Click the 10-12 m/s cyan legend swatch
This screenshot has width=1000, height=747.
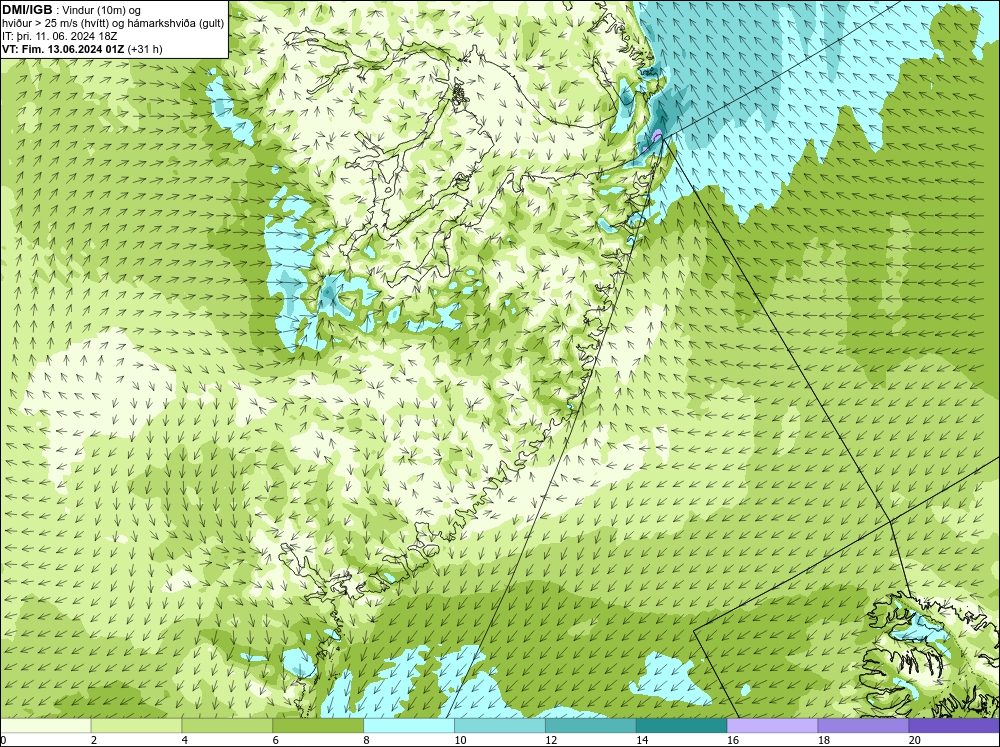coord(499,725)
